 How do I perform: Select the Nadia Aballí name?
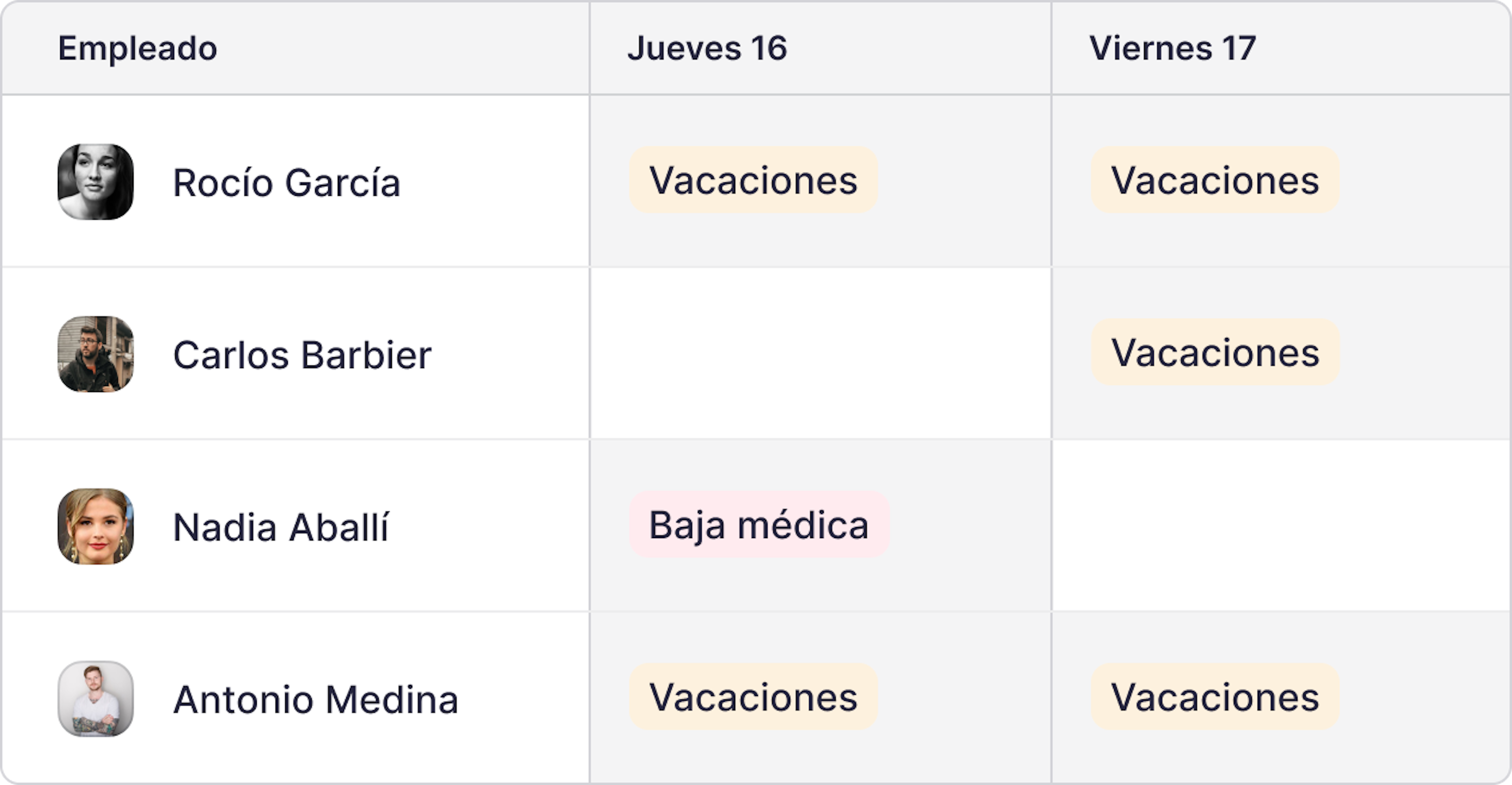(281, 527)
